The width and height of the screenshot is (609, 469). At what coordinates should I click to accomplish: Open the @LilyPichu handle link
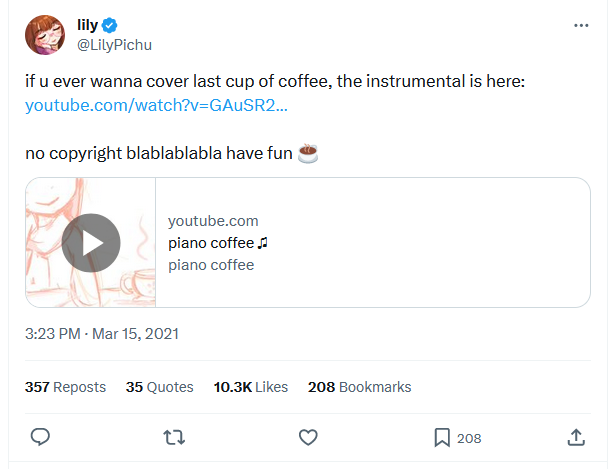(x=114, y=45)
